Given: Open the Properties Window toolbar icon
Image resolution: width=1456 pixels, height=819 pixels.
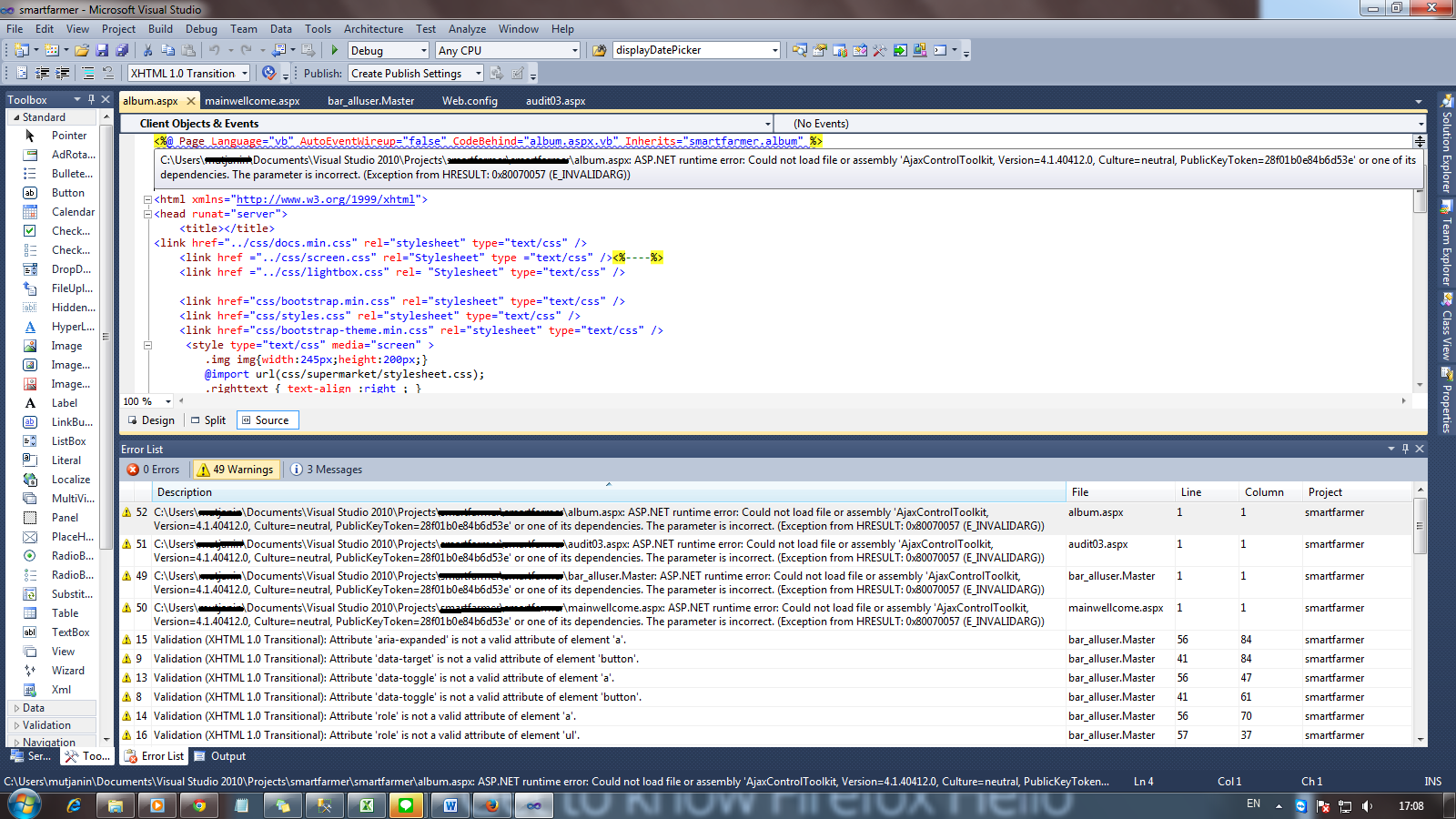Looking at the screenshot, I should [x=820, y=50].
